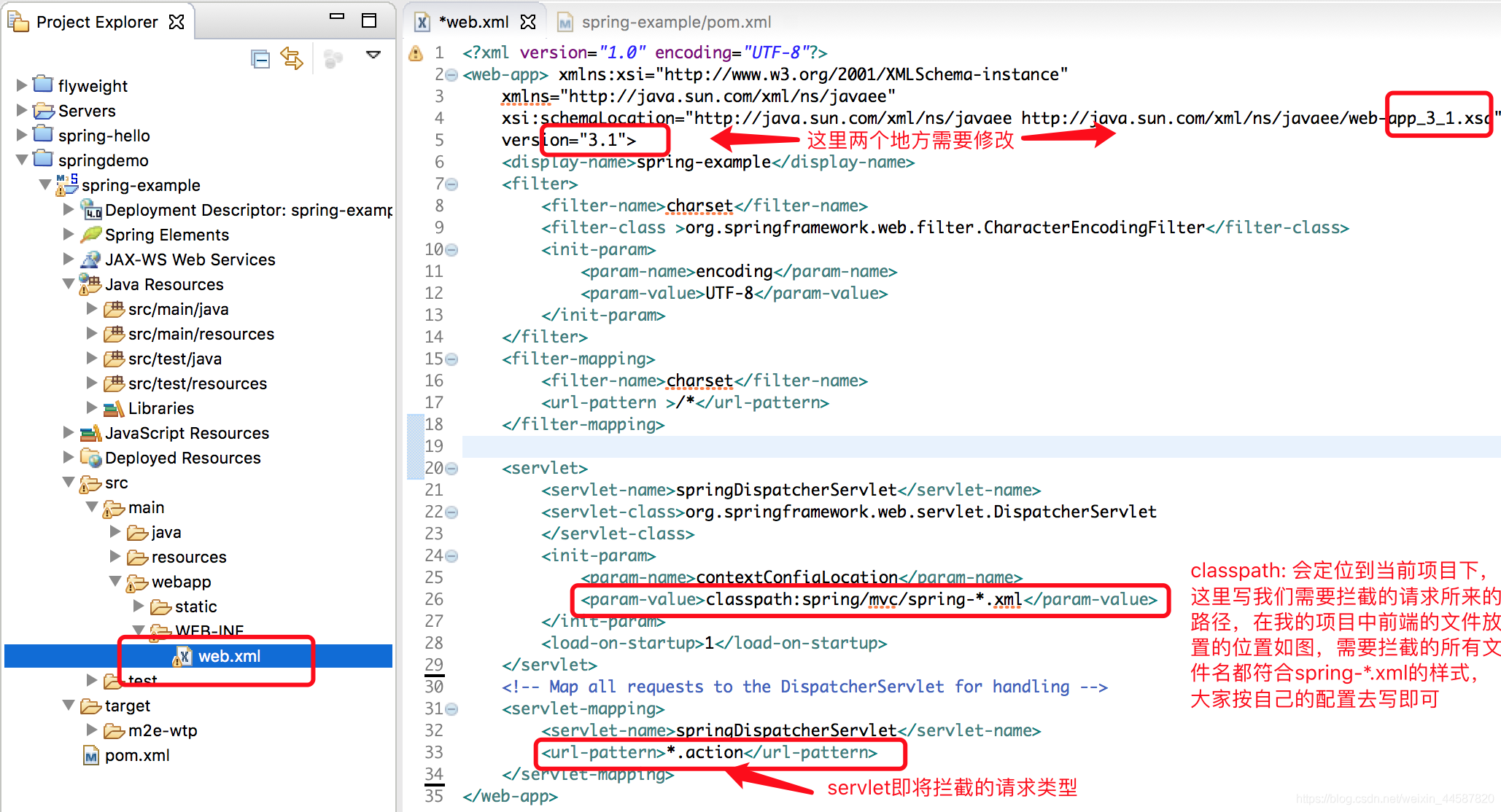This screenshot has height=812, width=1501.
Task: Click the Servers folder icon
Action: [43, 110]
